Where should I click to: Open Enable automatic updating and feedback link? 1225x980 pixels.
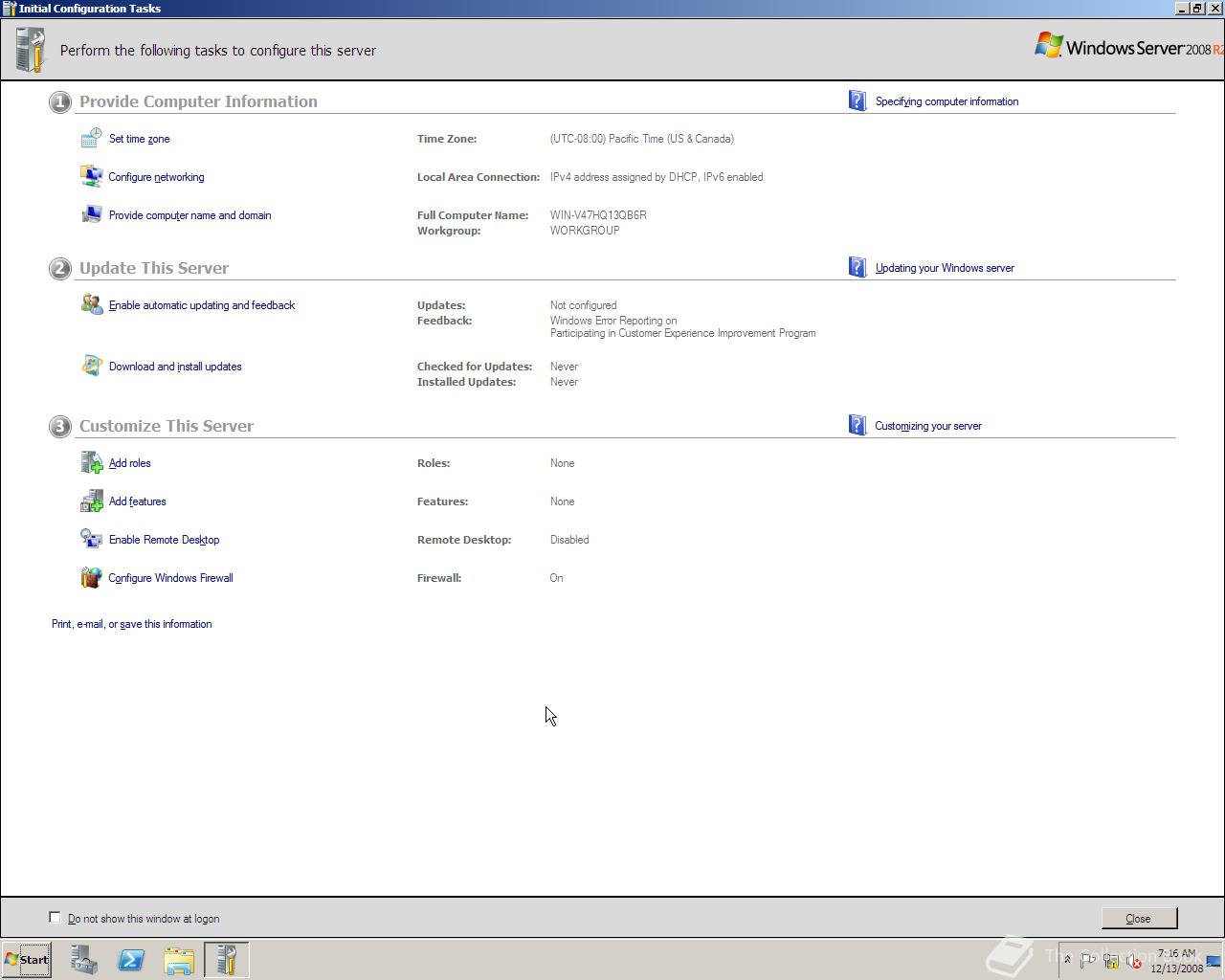[202, 305]
